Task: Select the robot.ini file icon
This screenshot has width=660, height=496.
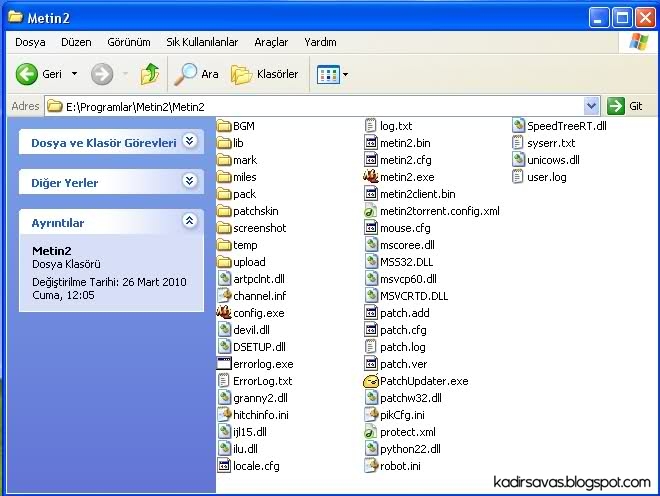Action: (371, 466)
